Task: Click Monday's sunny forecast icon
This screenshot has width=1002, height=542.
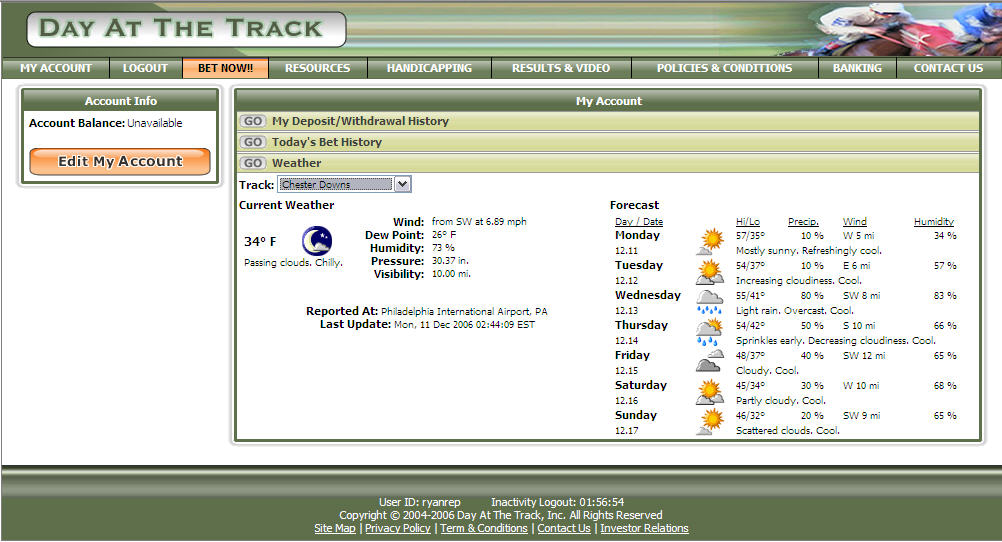Action: click(710, 242)
